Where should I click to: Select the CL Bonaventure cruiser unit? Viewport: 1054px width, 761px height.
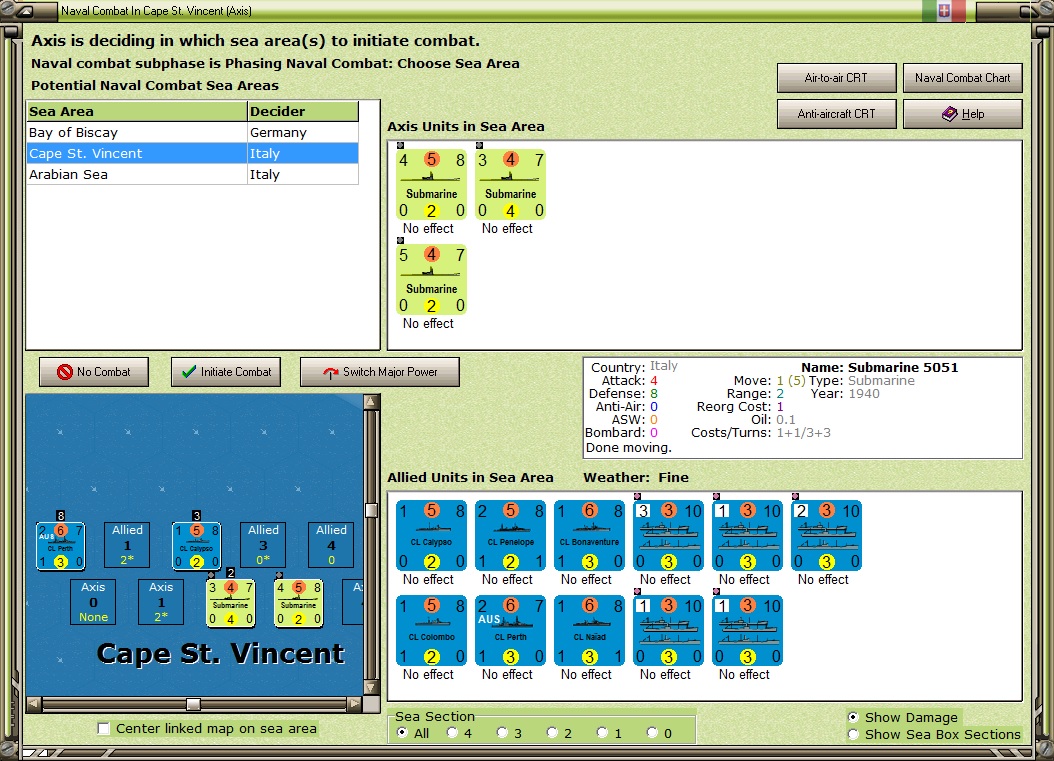[589, 536]
